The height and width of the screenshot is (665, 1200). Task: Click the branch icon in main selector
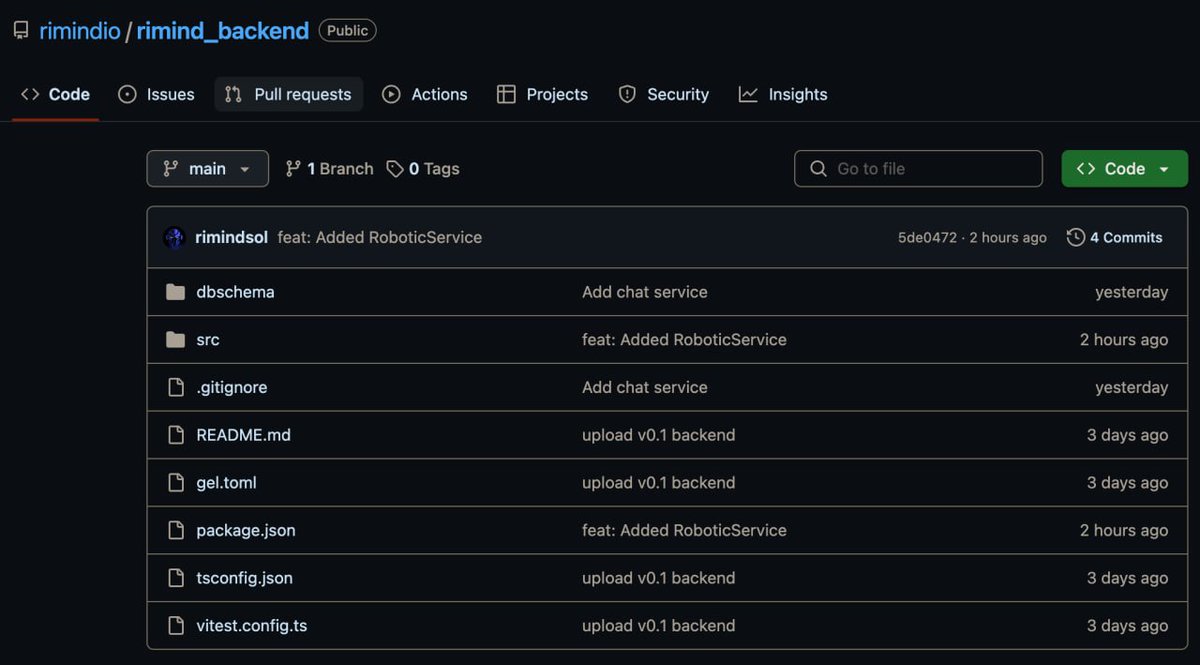pos(170,169)
